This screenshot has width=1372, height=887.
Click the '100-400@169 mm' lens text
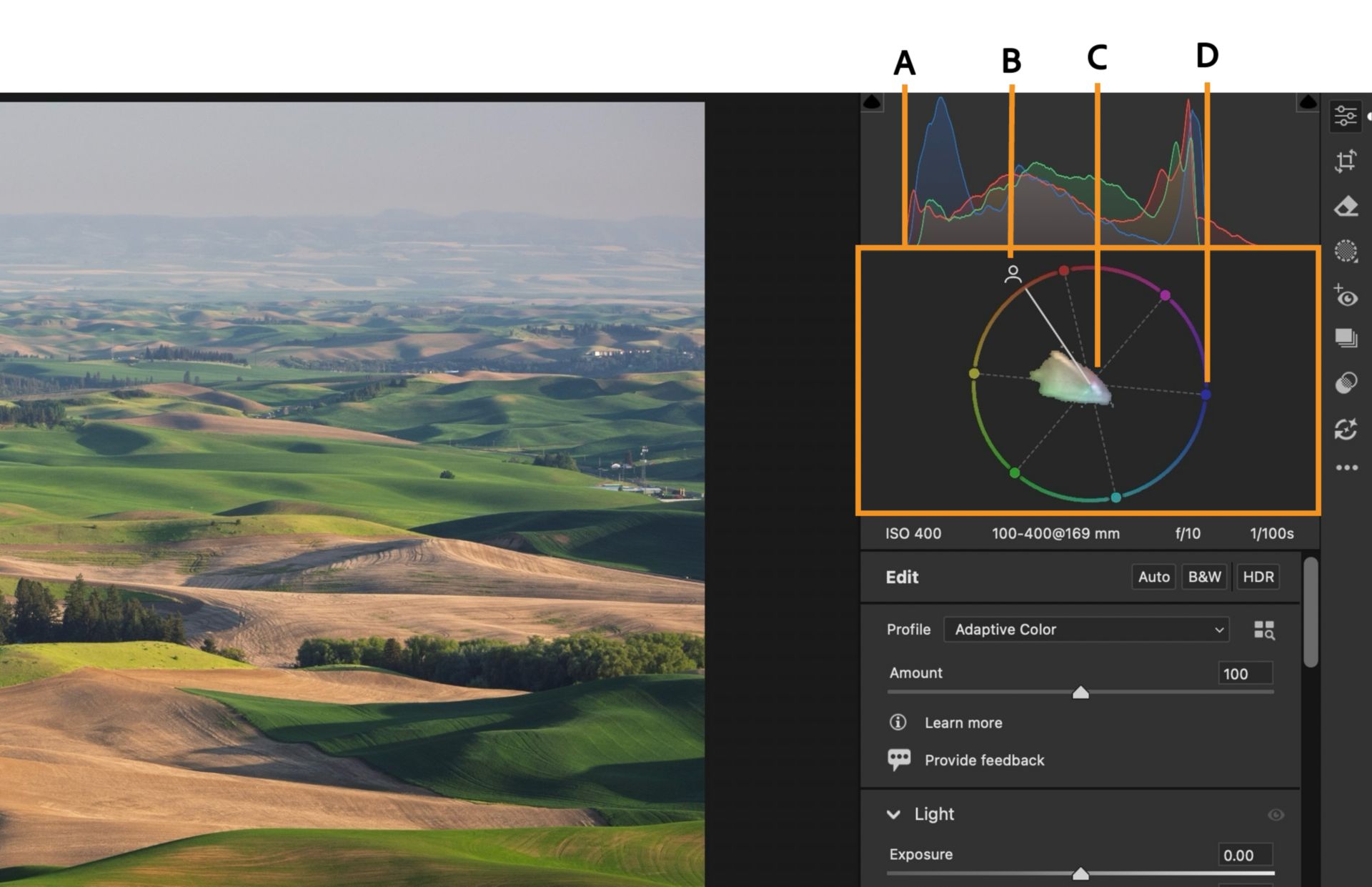[x=1055, y=533]
